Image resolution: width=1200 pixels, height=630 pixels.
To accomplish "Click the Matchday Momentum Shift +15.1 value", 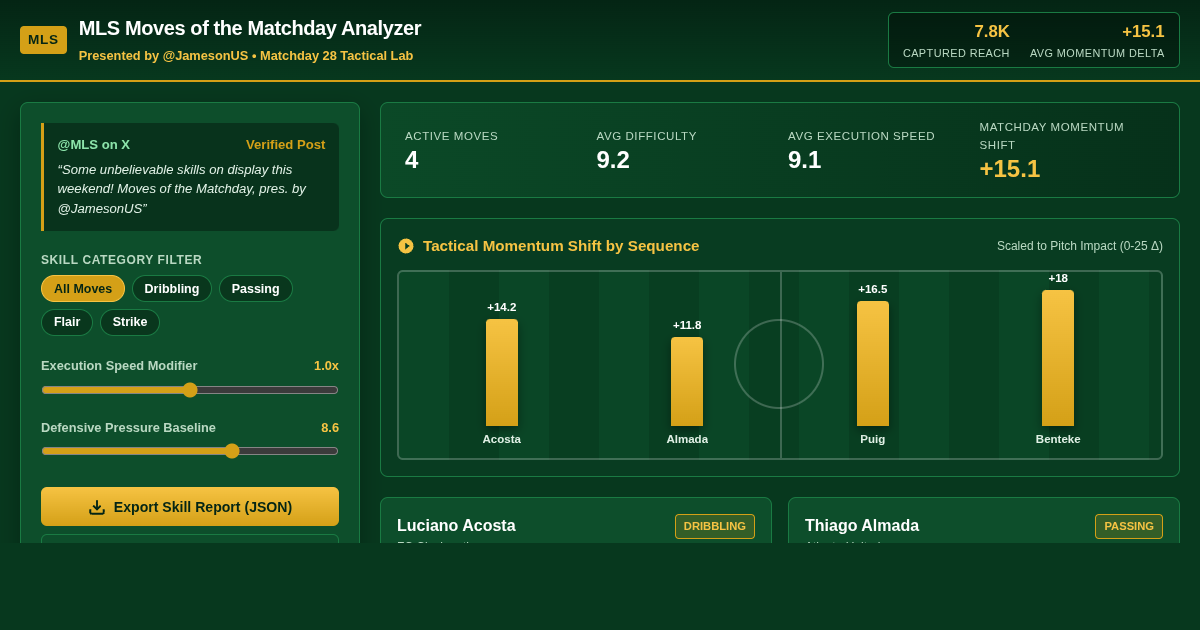I will [x=1010, y=169].
